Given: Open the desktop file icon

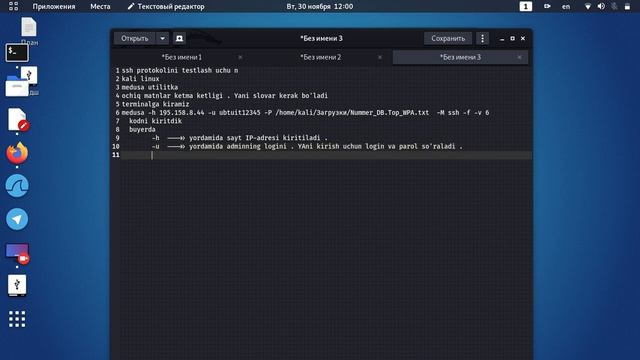Looking at the screenshot, I should pos(29,28).
